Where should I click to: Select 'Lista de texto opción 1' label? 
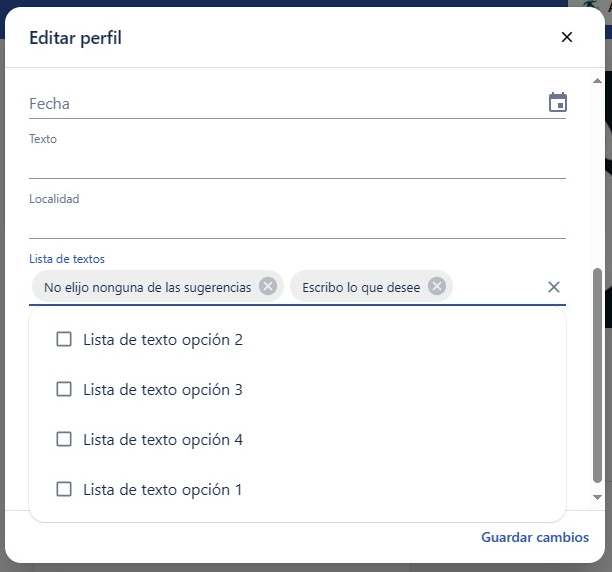(x=163, y=490)
